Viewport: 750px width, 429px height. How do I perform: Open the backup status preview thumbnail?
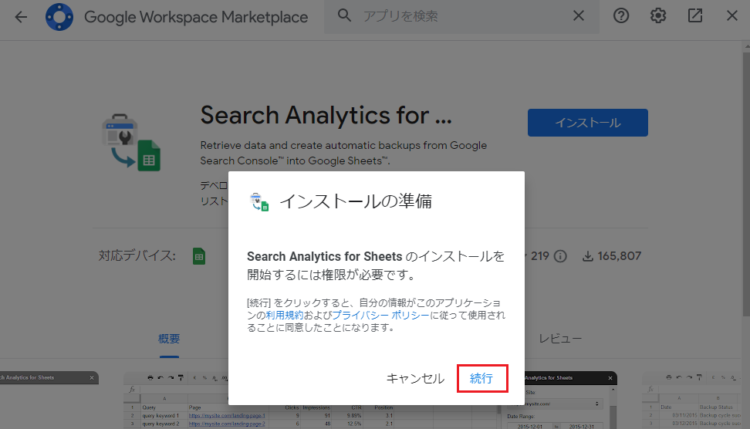(x=695, y=400)
